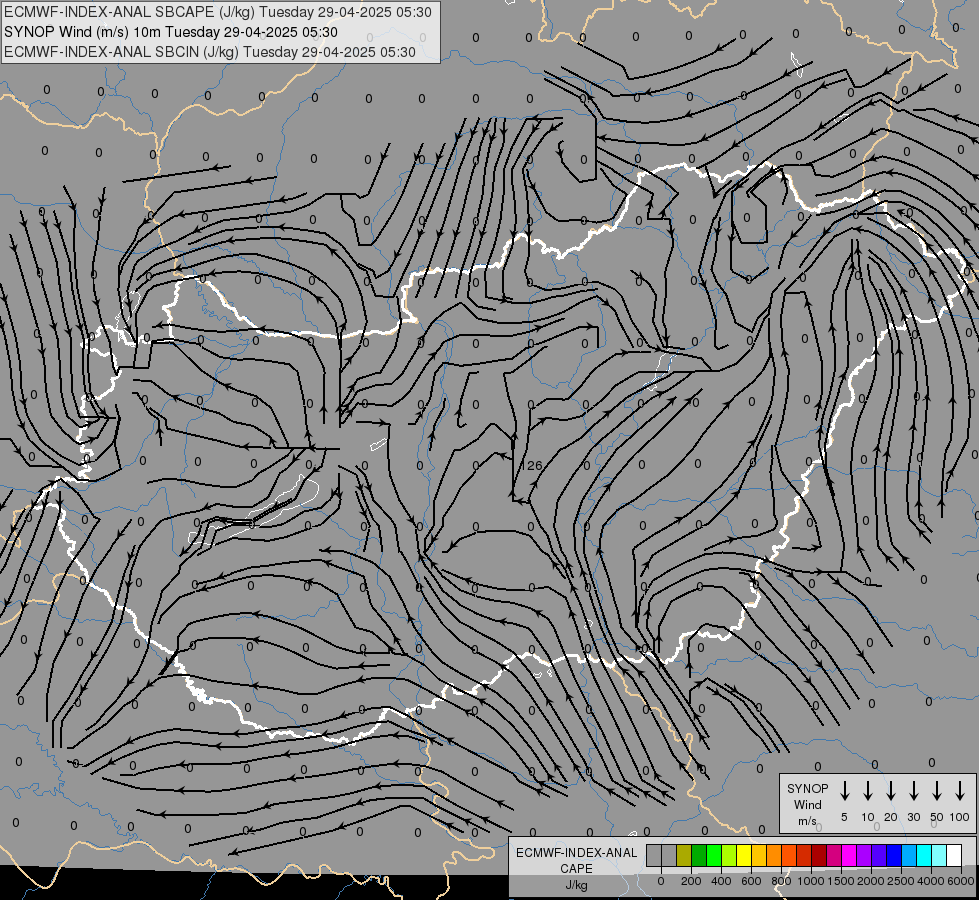
Task: Click the 600 tick label on the CAPE scale
Action: (751, 881)
